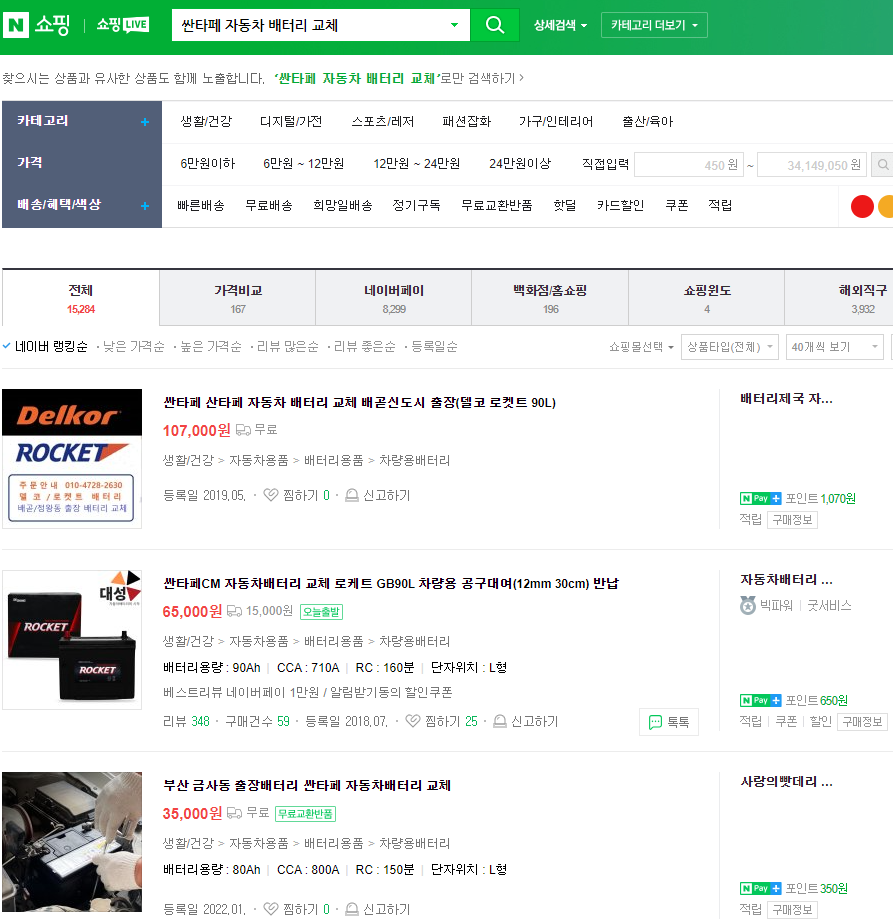Screen dimensions: 893x921
Task: Switch to 백화점/홈쇼핑 tab
Action: (x=550, y=298)
